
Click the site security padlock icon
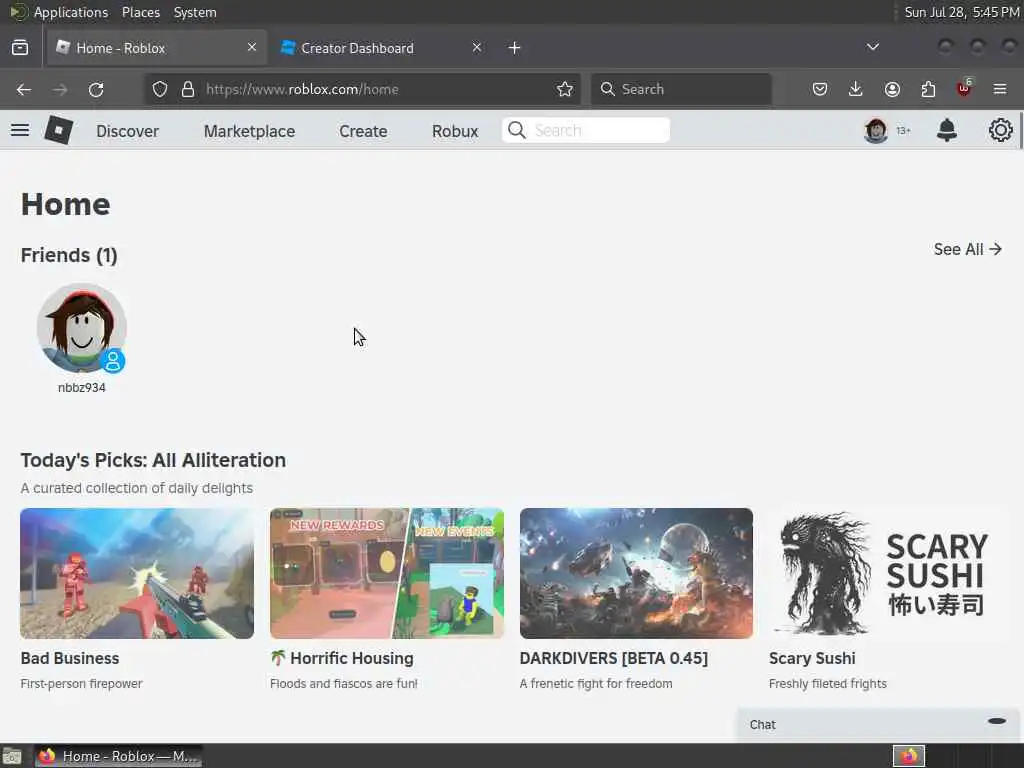[x=188, y=89]
